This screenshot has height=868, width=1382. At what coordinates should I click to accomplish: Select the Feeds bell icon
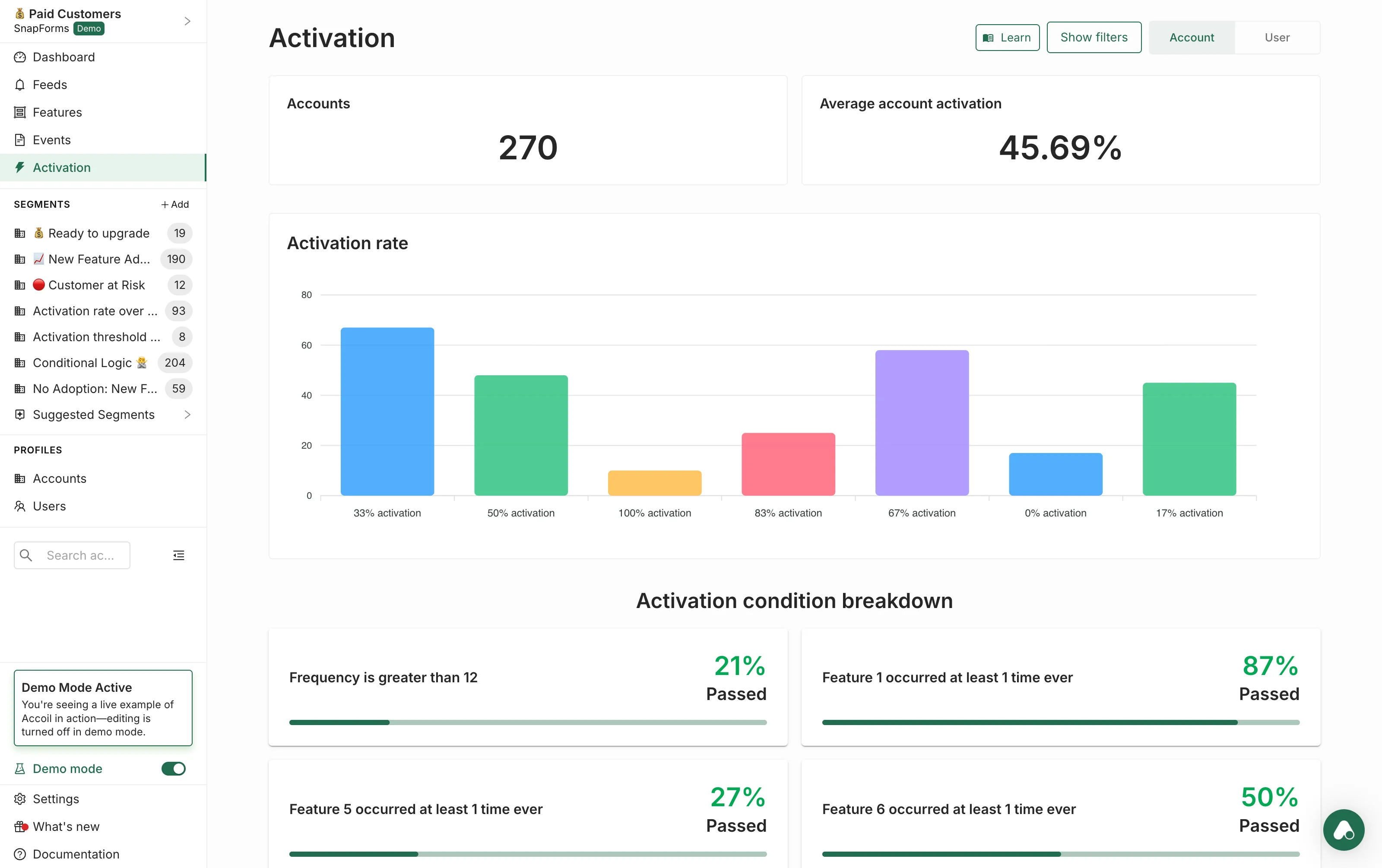click(19, 84)
